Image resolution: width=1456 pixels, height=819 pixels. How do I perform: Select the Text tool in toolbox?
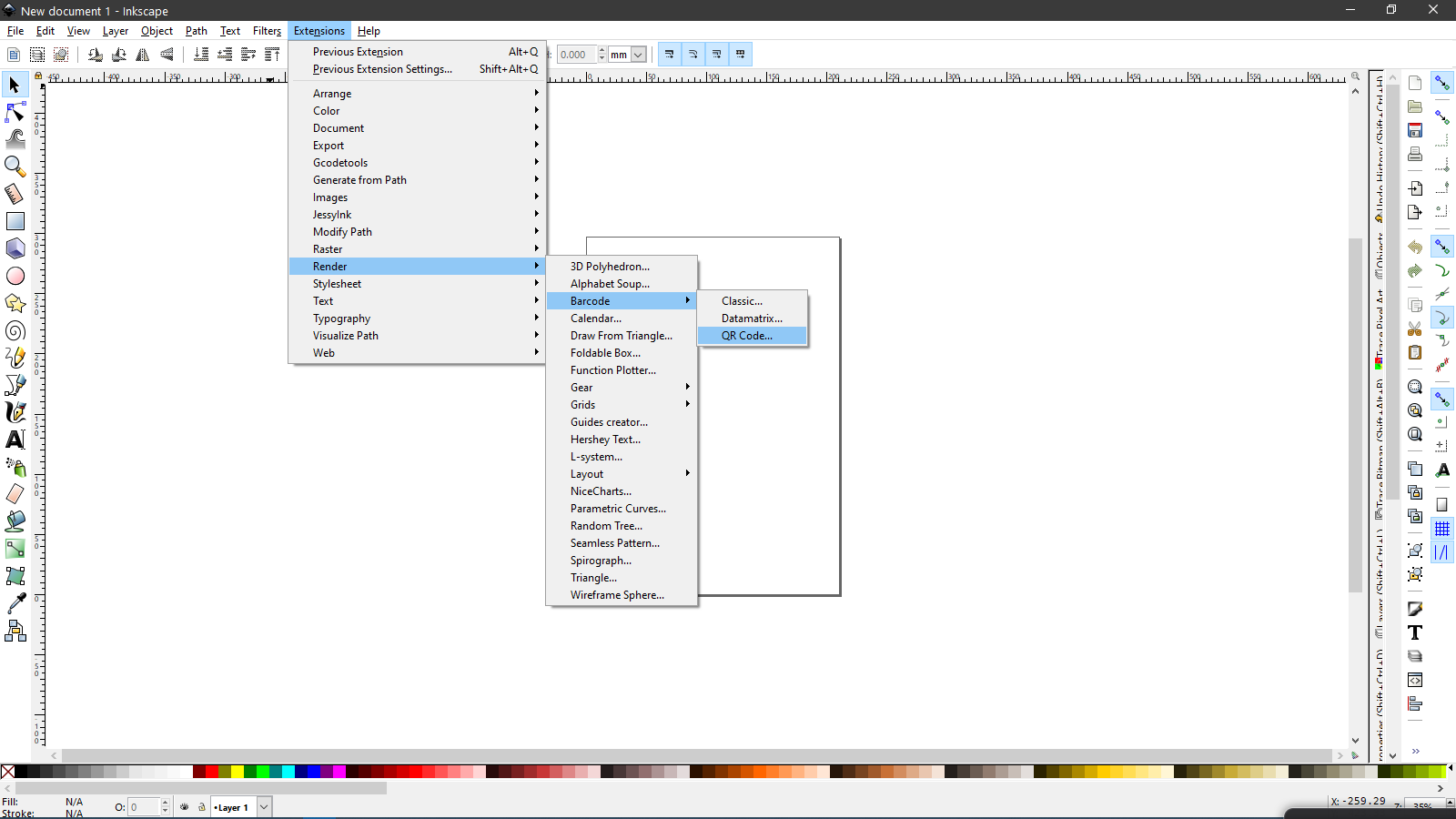[15, 440]
